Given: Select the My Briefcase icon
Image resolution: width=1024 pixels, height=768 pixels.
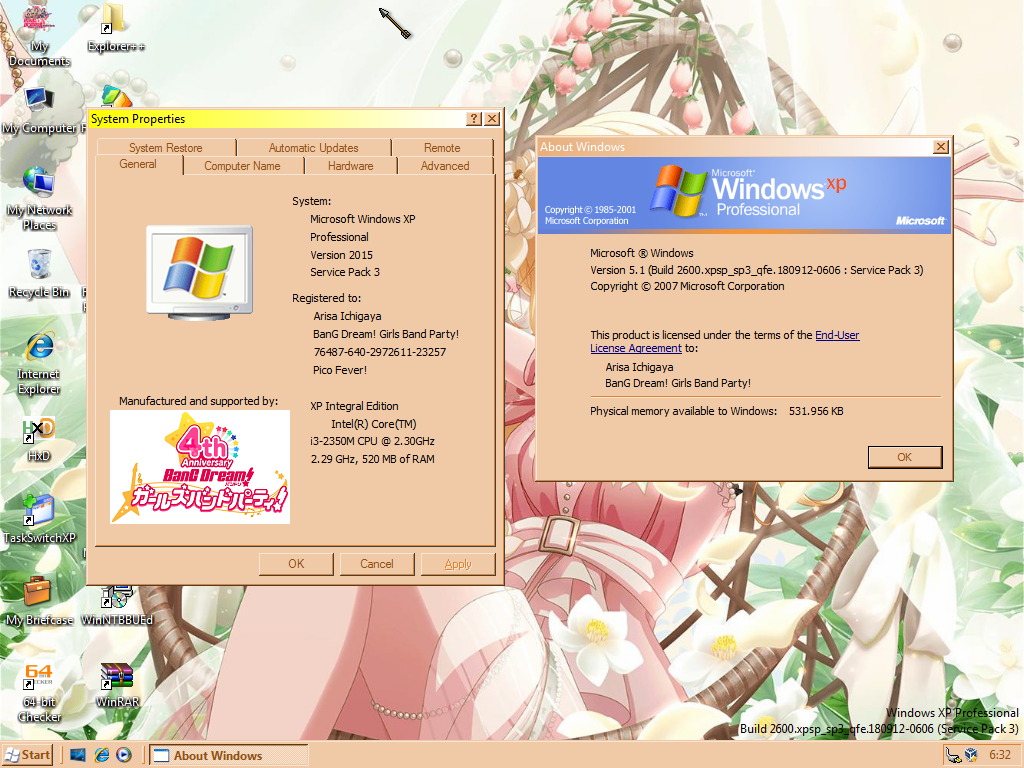Looking at the screenshot, I should (39, 602).
